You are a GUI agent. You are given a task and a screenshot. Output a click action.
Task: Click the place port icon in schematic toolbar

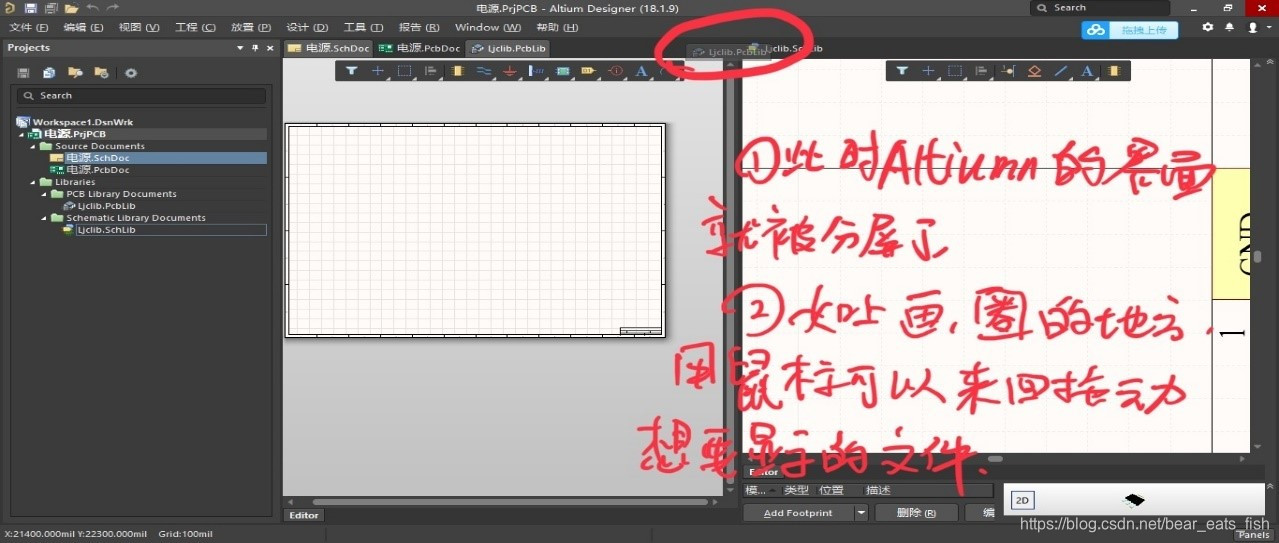pyautogui.click(x=588, y=71)
